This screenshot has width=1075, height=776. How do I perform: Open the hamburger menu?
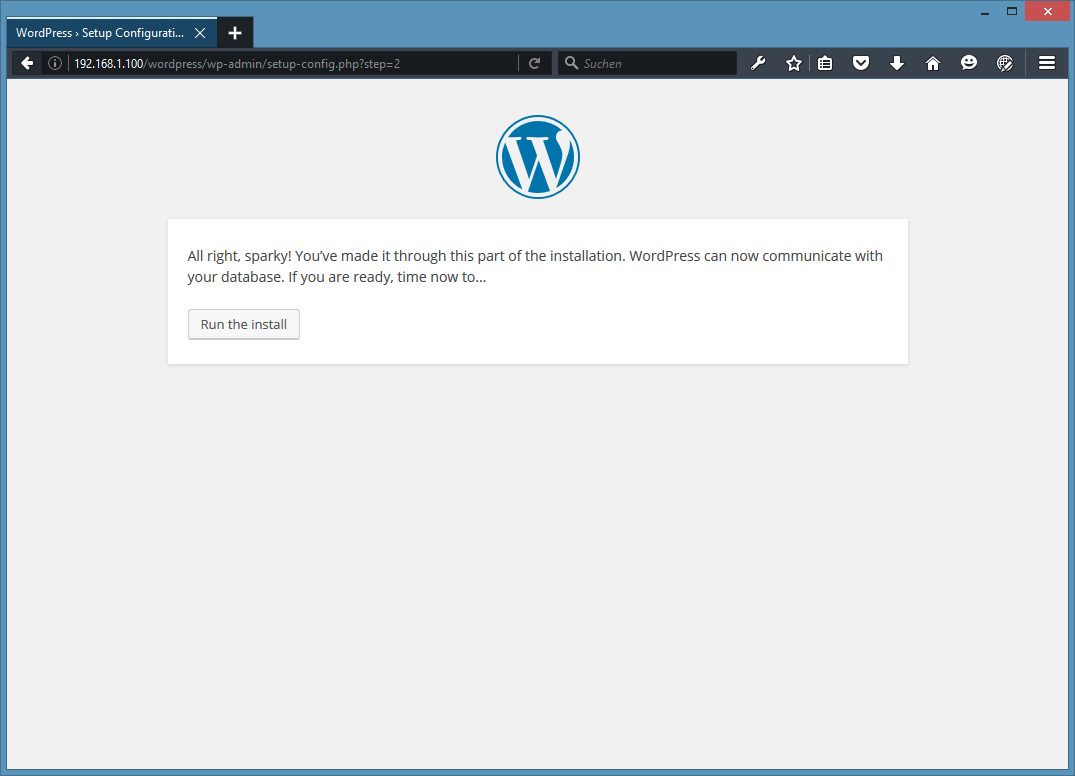point(1047,64)
